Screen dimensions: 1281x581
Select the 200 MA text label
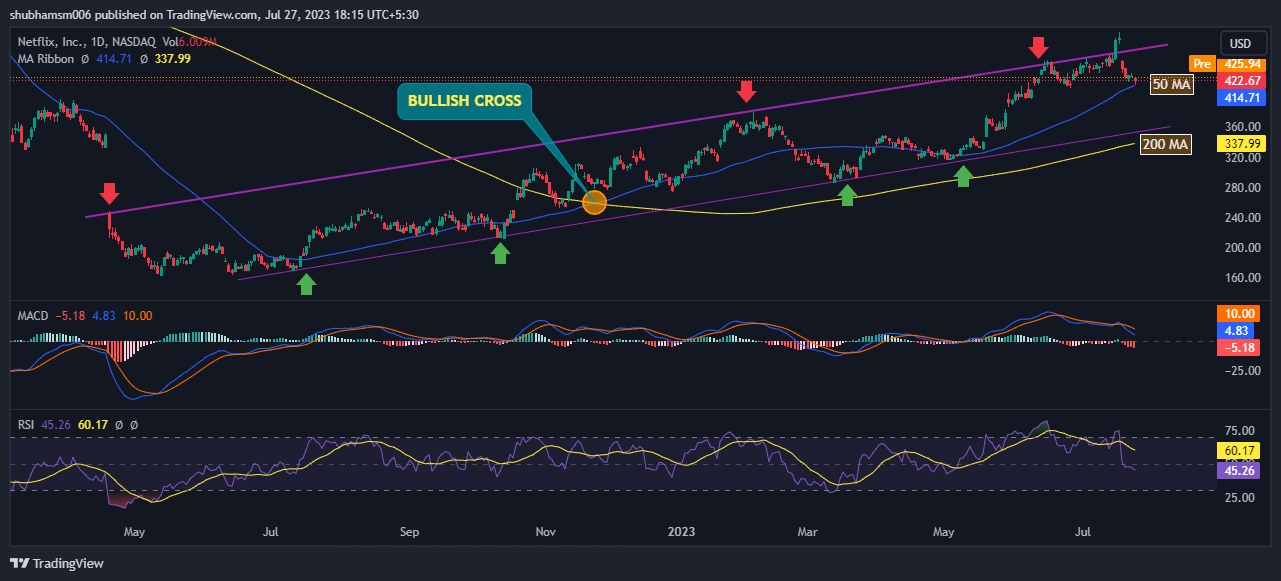point(1165,145)
